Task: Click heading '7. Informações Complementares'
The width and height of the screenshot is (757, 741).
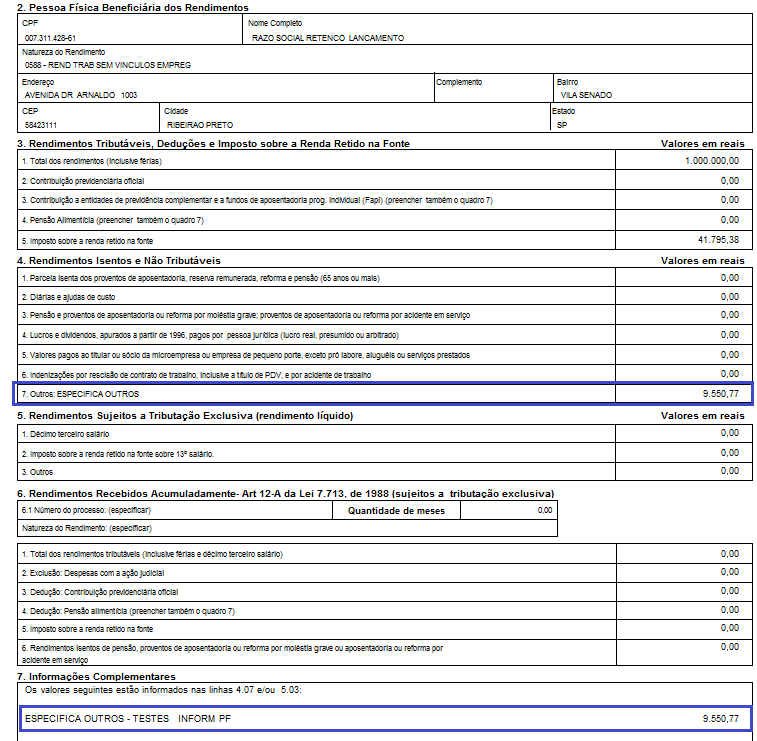Action: coord(96,676)
